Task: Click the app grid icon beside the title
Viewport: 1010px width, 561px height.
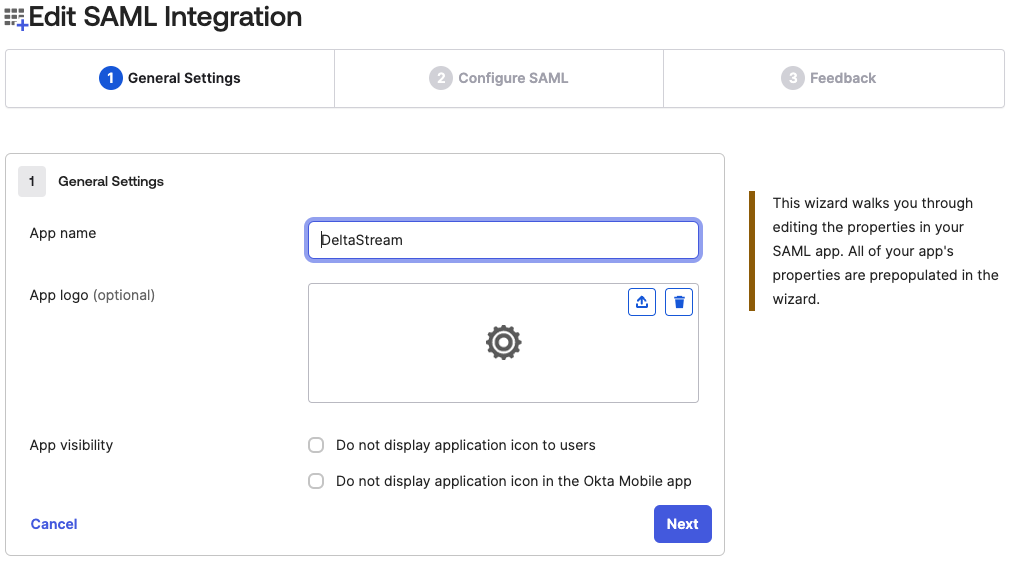Action: coord(15,18)
